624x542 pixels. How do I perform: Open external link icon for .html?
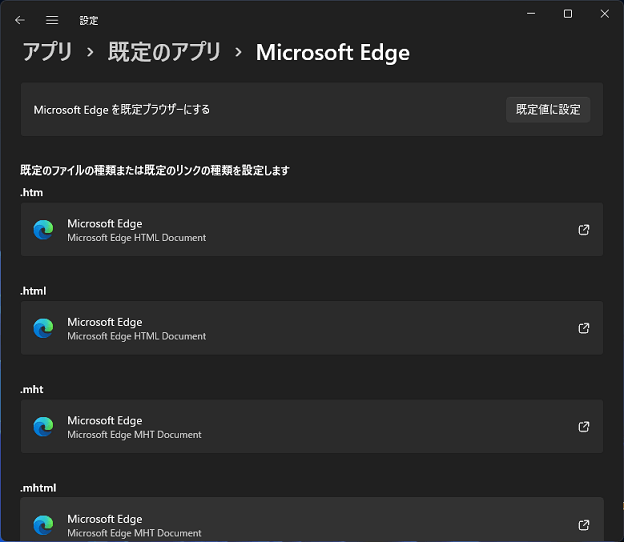(x=583, y=328)
